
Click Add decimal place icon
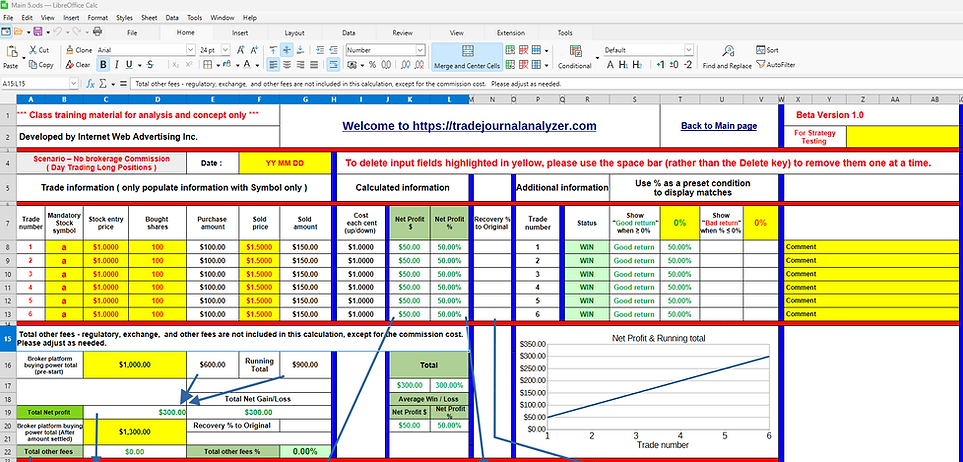[405, 65]
